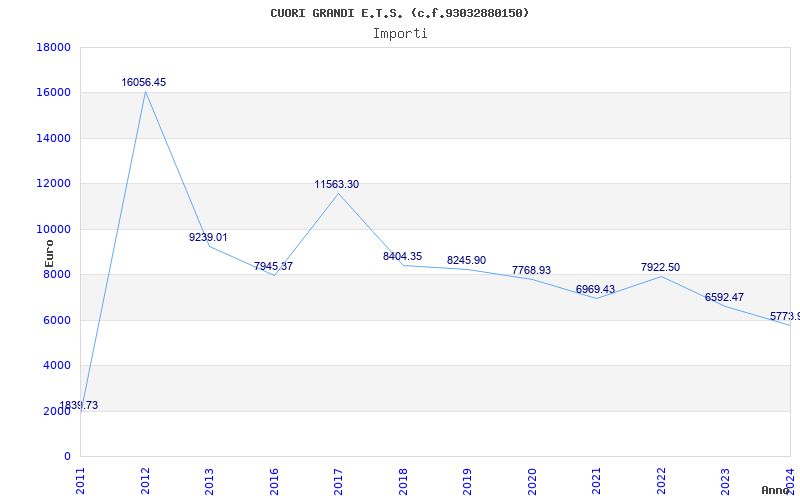Image resolution: width=800 pixels, height=500 pixels.
Task: Select the 8245.90 data label
Action: (x=466, y=260)
